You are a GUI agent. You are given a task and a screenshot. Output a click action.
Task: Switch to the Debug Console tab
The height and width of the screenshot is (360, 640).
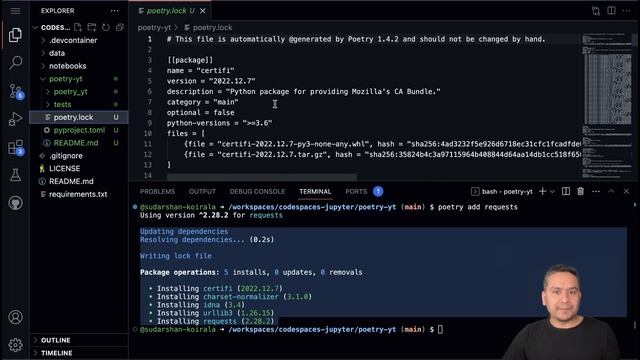click(x=257, y=191)
